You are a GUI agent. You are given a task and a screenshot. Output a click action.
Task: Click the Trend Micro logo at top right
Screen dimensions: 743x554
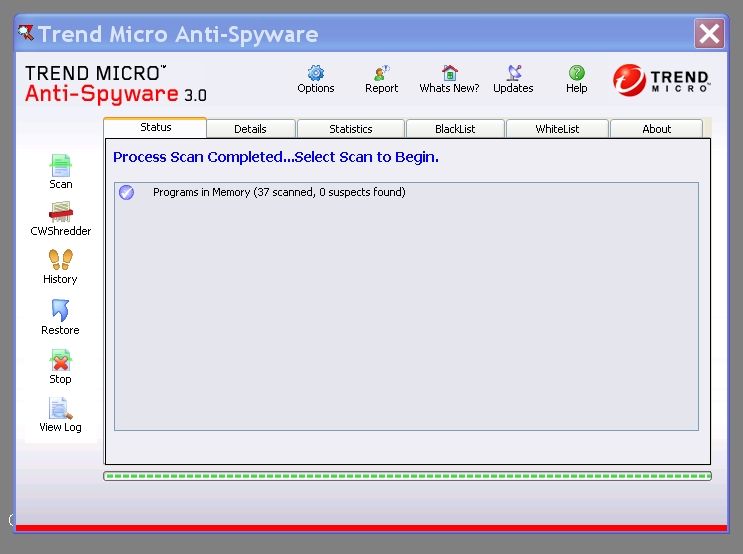(x=661, y=80)
